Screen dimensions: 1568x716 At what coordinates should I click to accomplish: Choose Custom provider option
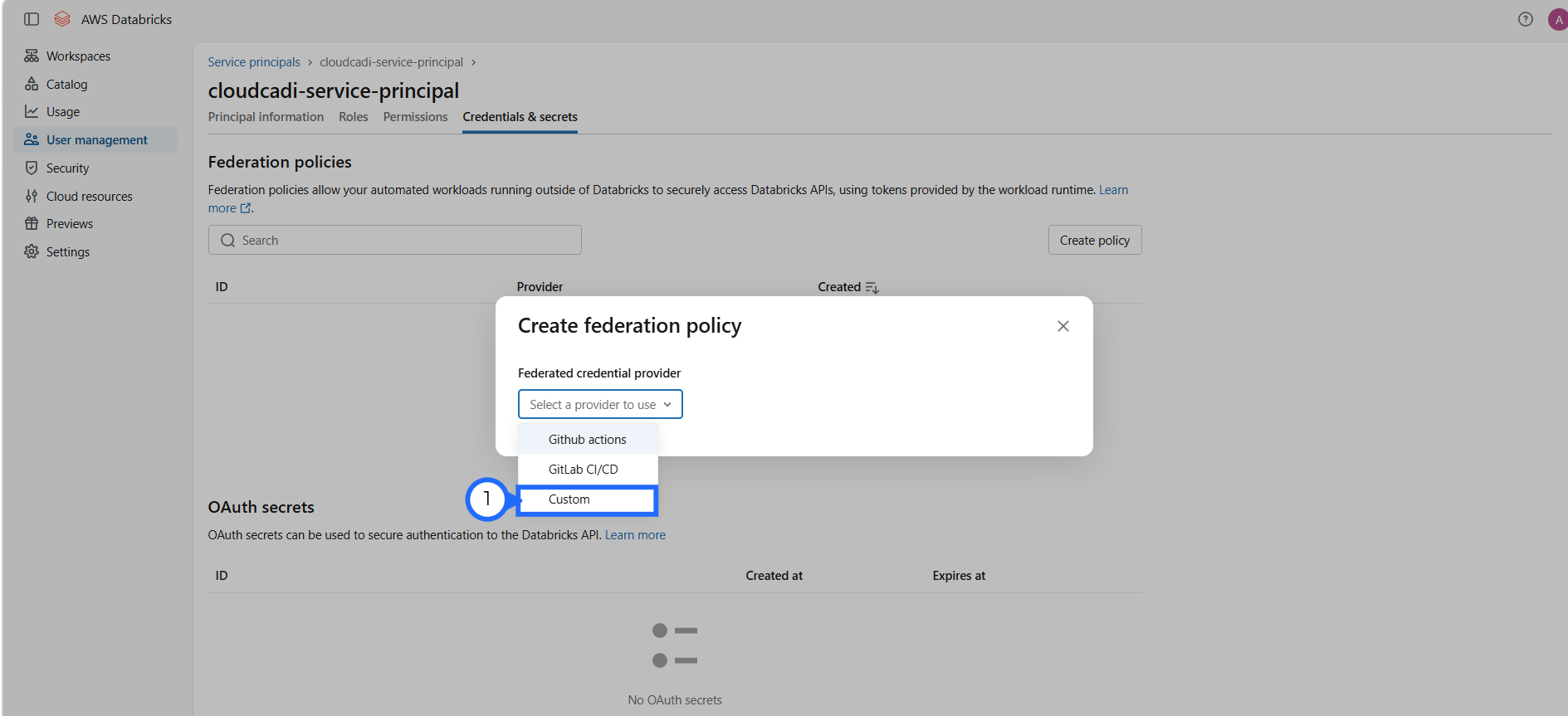pyautogui.click(x=588, y=499)
